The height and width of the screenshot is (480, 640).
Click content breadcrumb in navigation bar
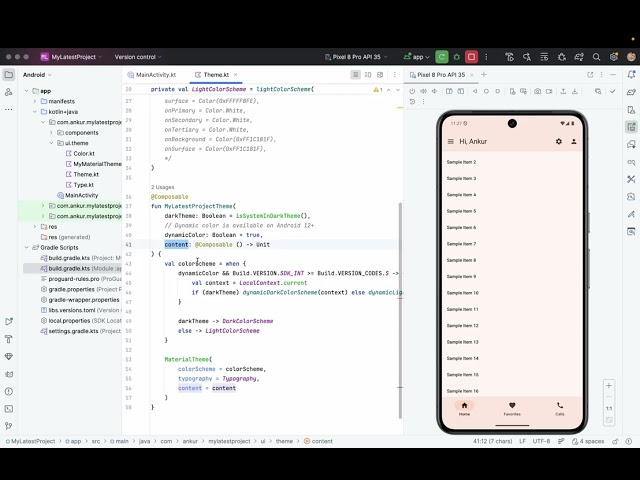click(318, 441)
